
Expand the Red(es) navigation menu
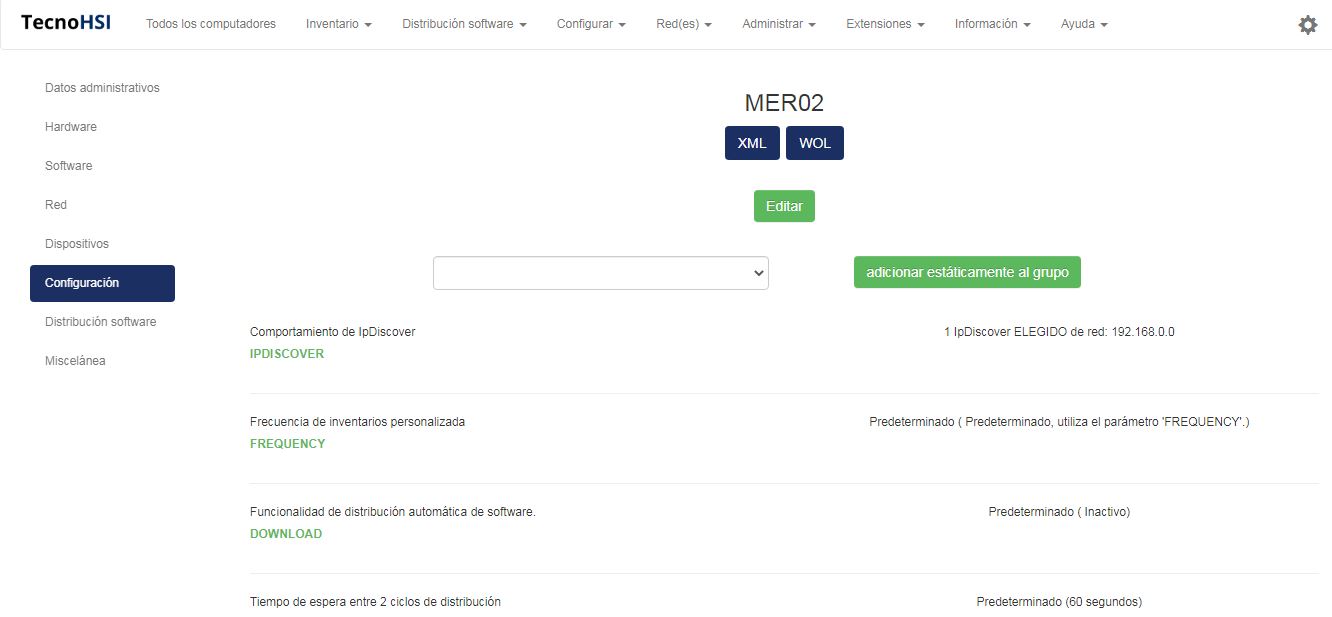point(683,24)
